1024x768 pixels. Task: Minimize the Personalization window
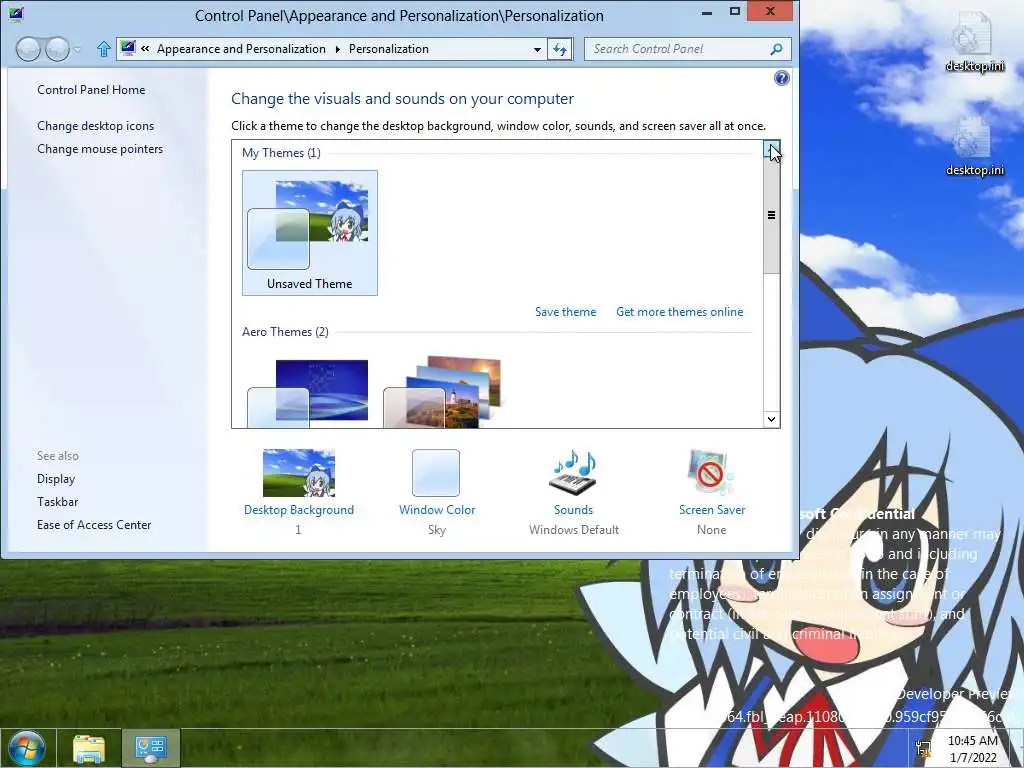[x=707, y=12]
